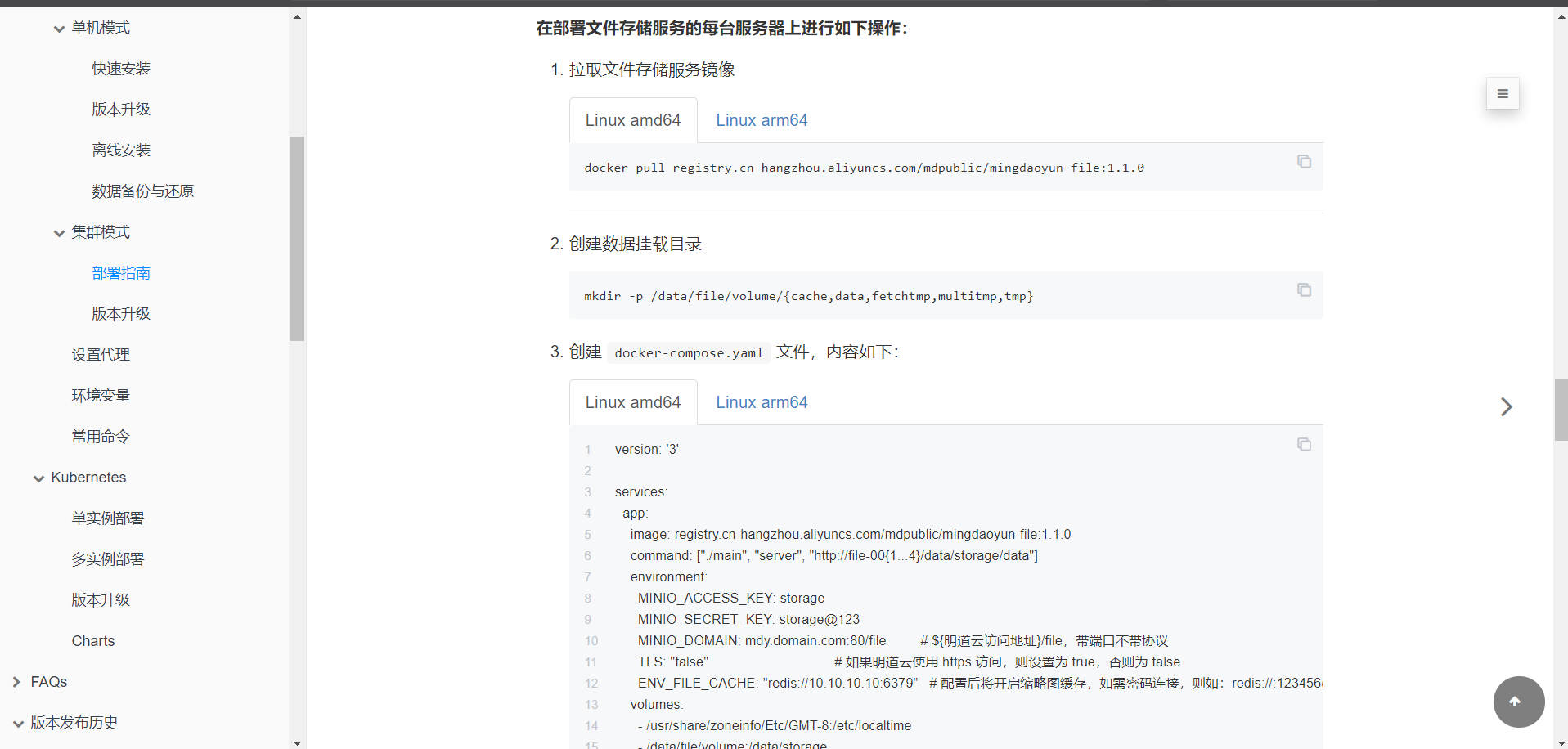
Task: Click the main page vertical scrollbar thumb
Action: coord(1561,410)
